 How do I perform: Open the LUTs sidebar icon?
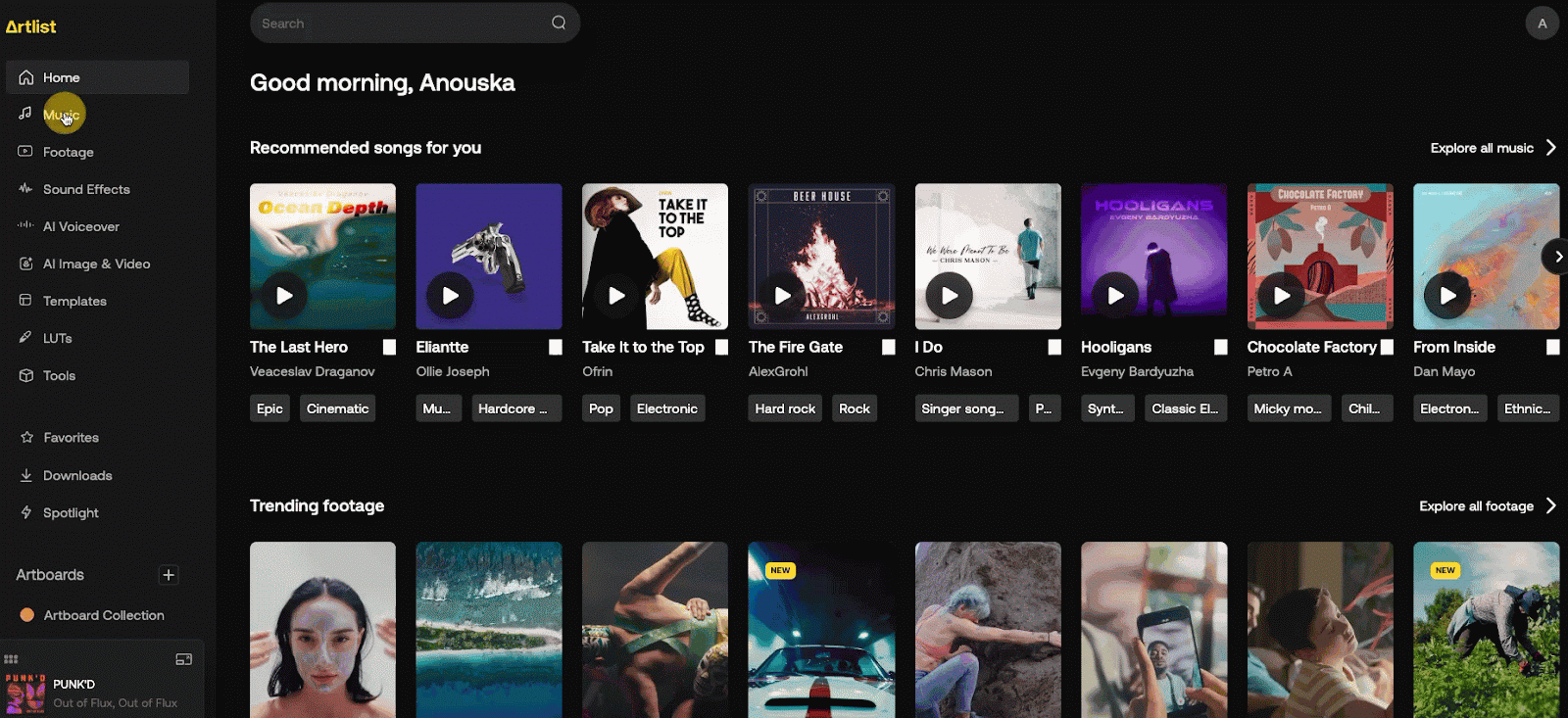pyautogui.click(x=25, y=338)
